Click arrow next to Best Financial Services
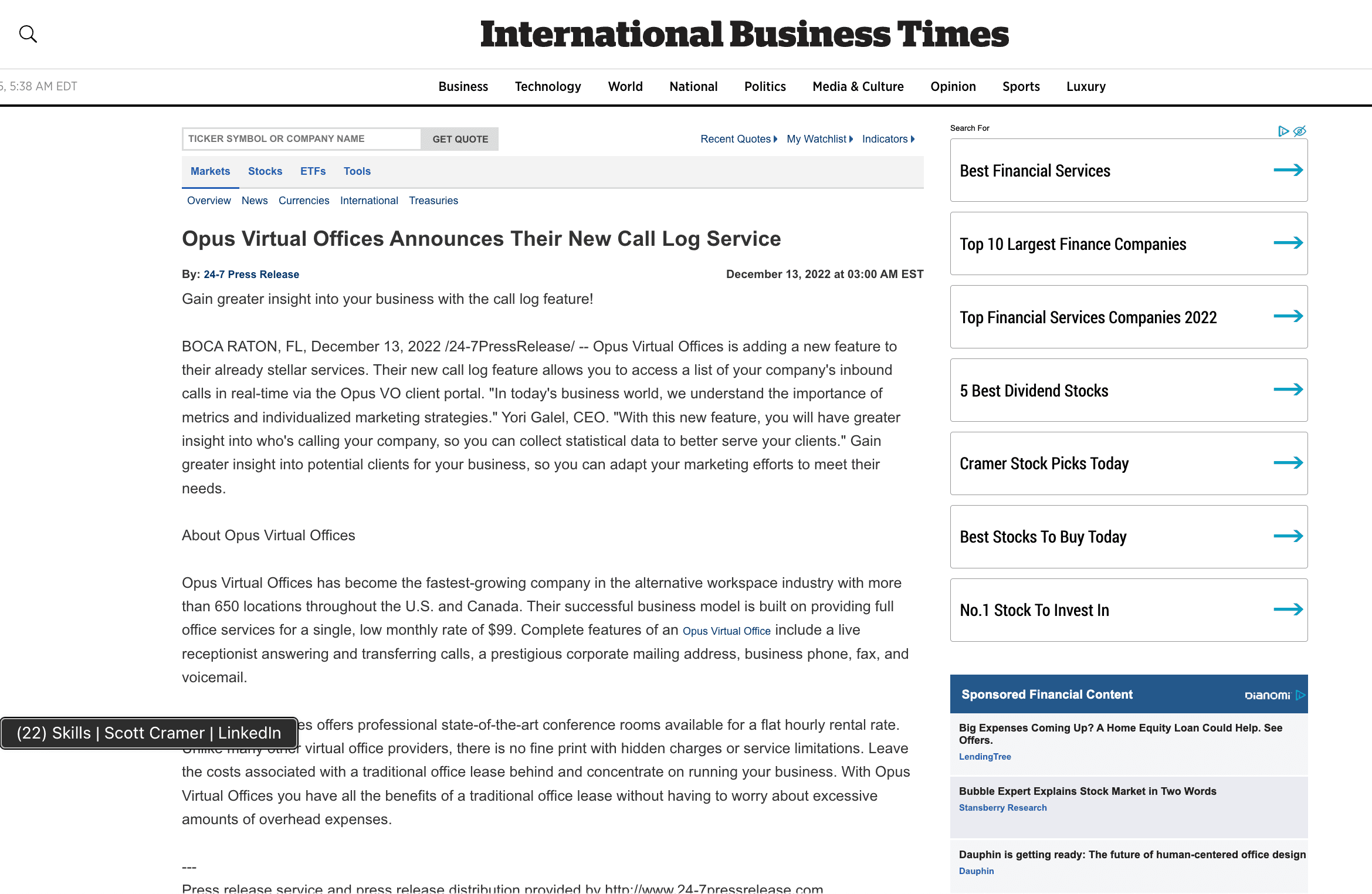 click(x=1288, y=170)
